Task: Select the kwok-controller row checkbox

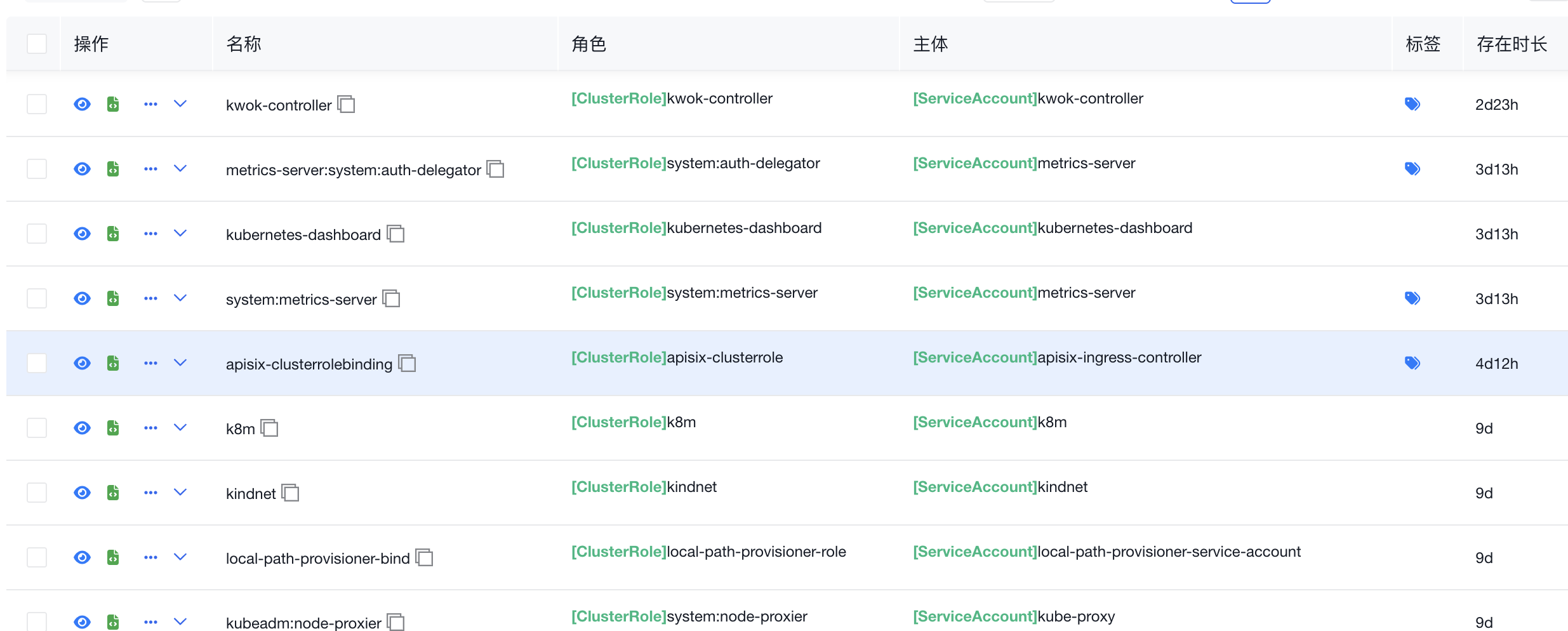Action: coord(37,104)
